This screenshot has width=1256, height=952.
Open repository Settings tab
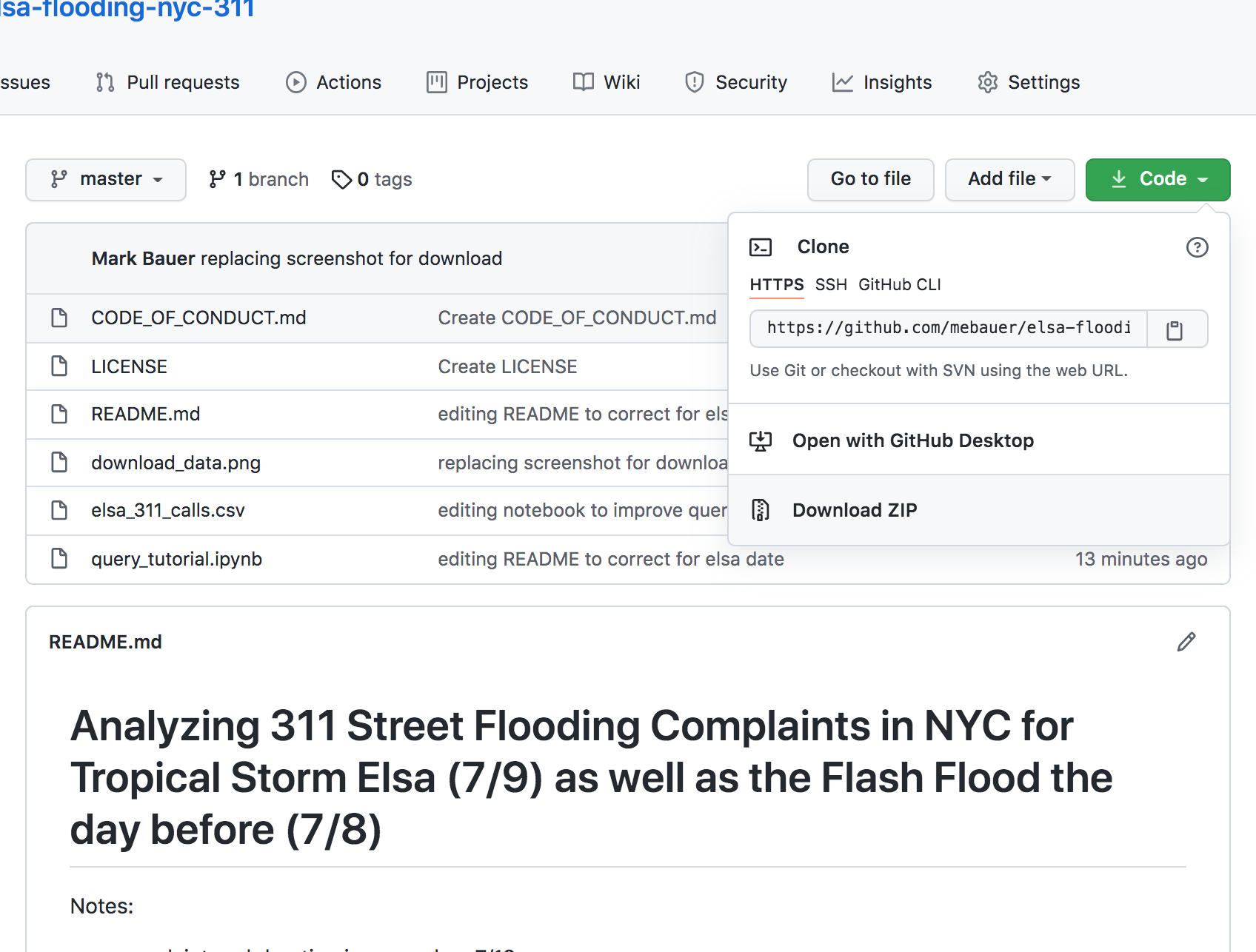(x=1029, y=82)
